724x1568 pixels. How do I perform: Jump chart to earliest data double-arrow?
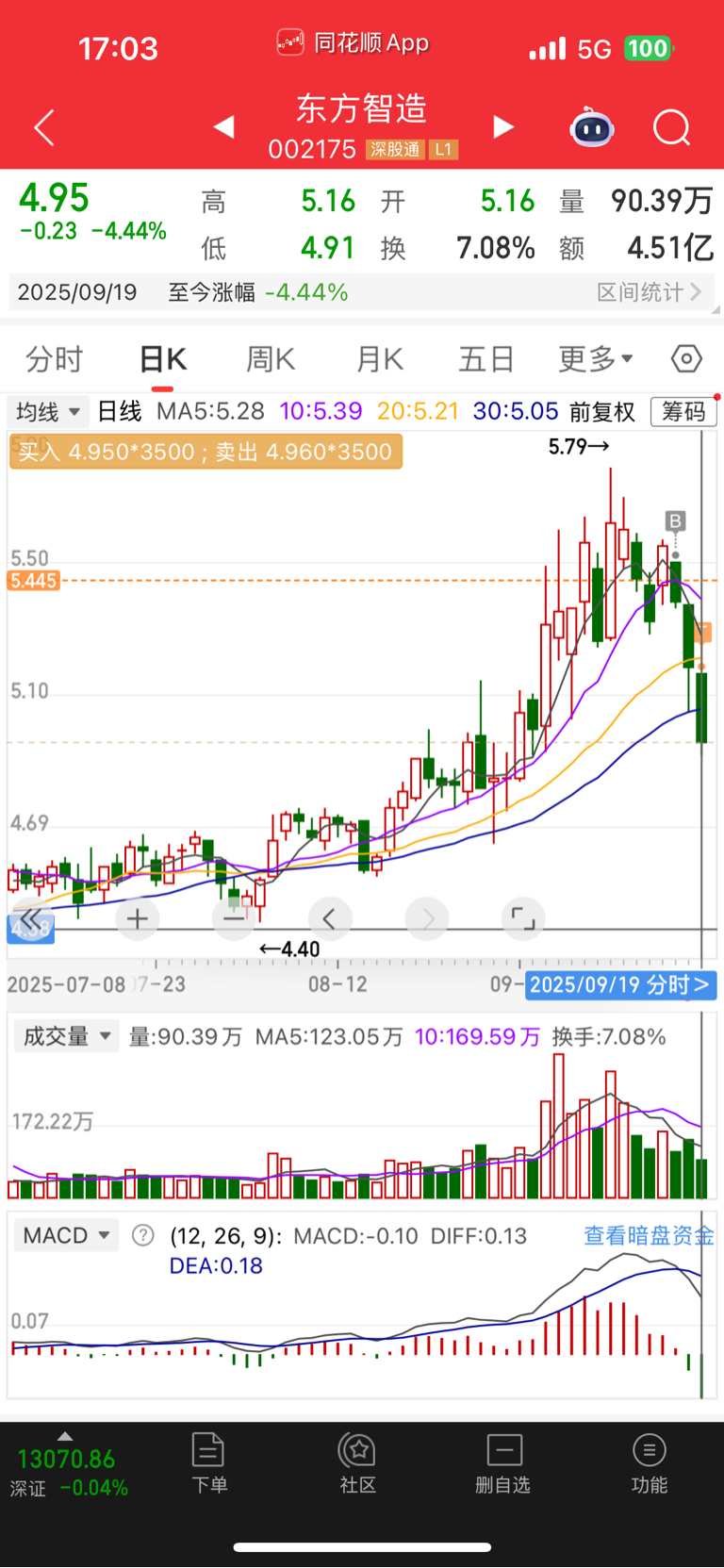pos(31,918)
